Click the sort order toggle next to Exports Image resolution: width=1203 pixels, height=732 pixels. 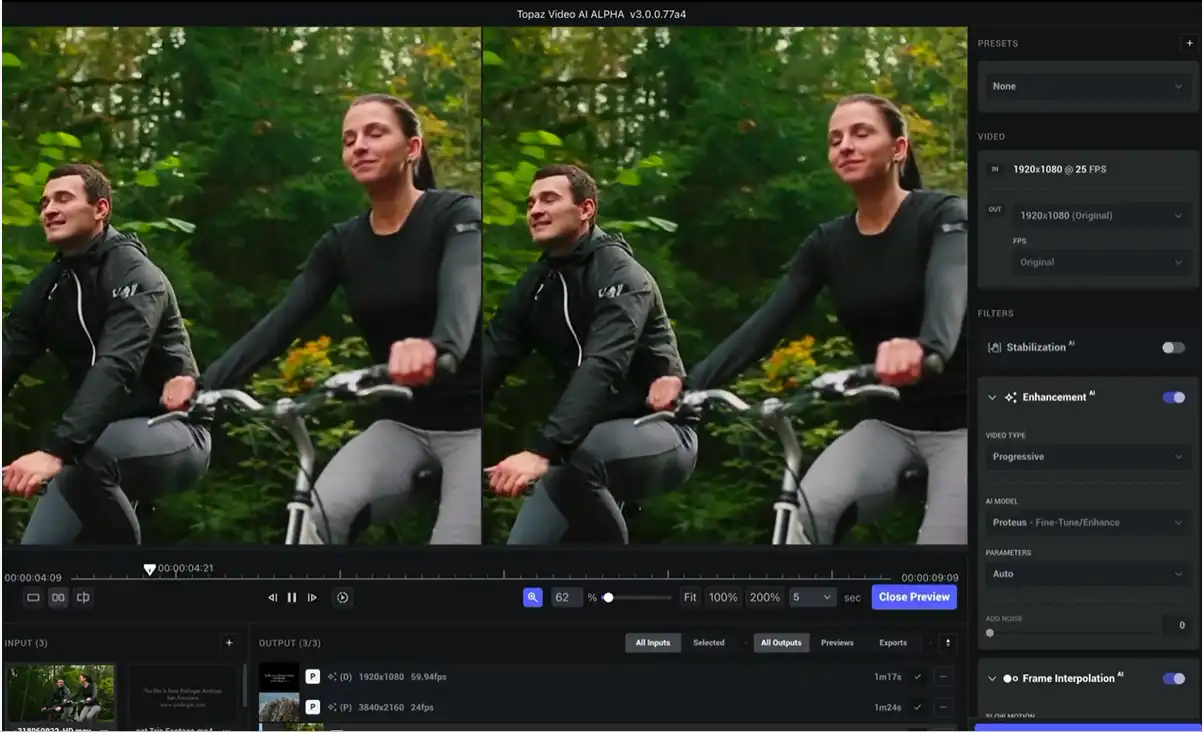[x=947, y=643]
